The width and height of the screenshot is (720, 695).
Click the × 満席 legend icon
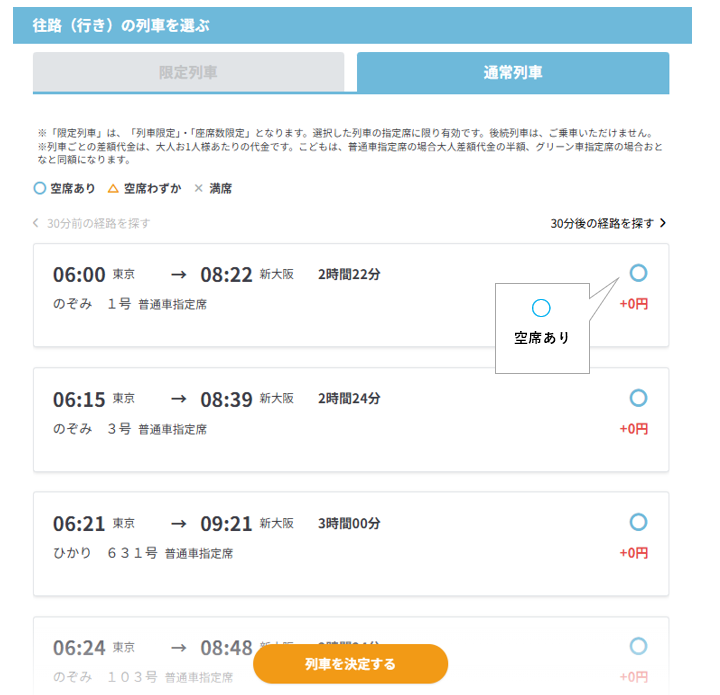198,188
